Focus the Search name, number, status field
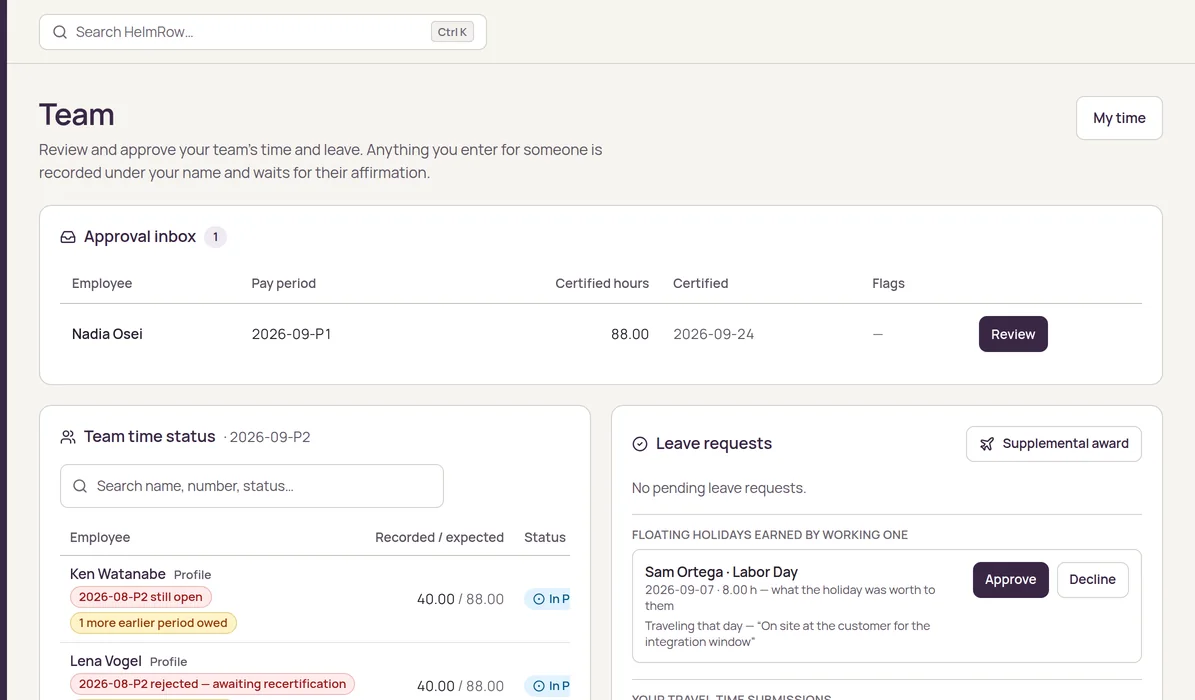The width and height of the screenshot is (1195, 700). pyautogui.click(x=251, y=486)
